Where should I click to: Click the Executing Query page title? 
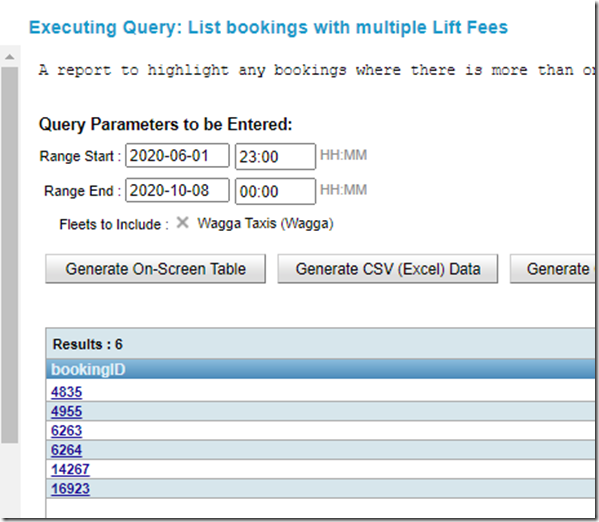pos(269,28)
